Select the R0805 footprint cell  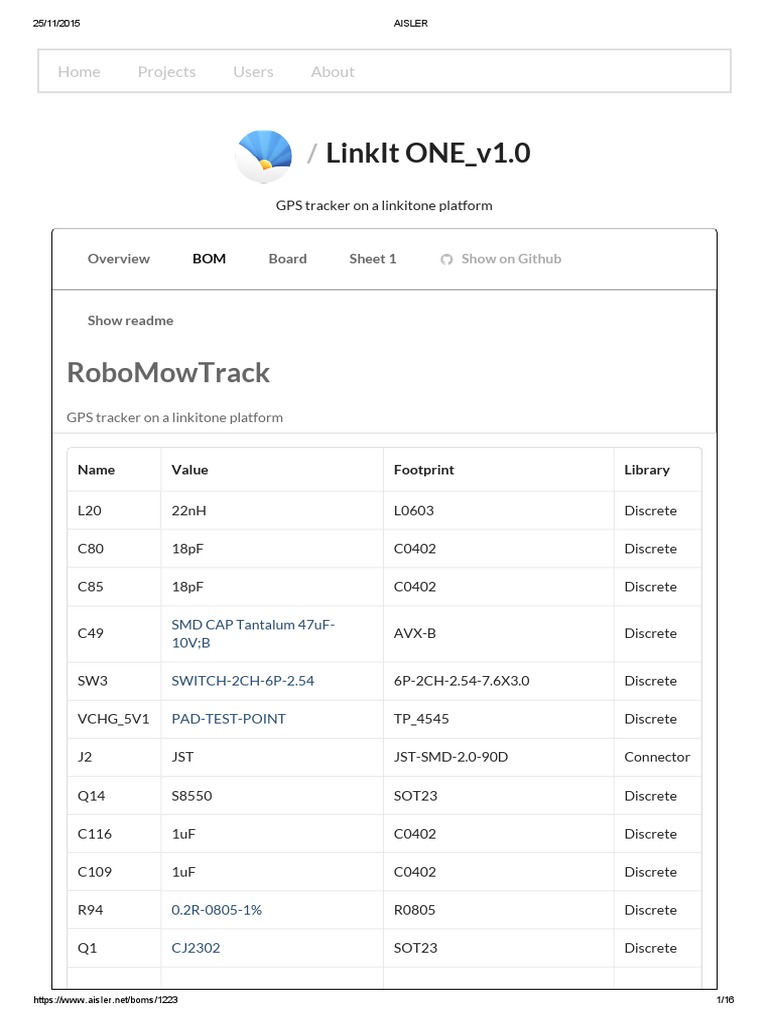pyautogui.click(x=499, y=910)
